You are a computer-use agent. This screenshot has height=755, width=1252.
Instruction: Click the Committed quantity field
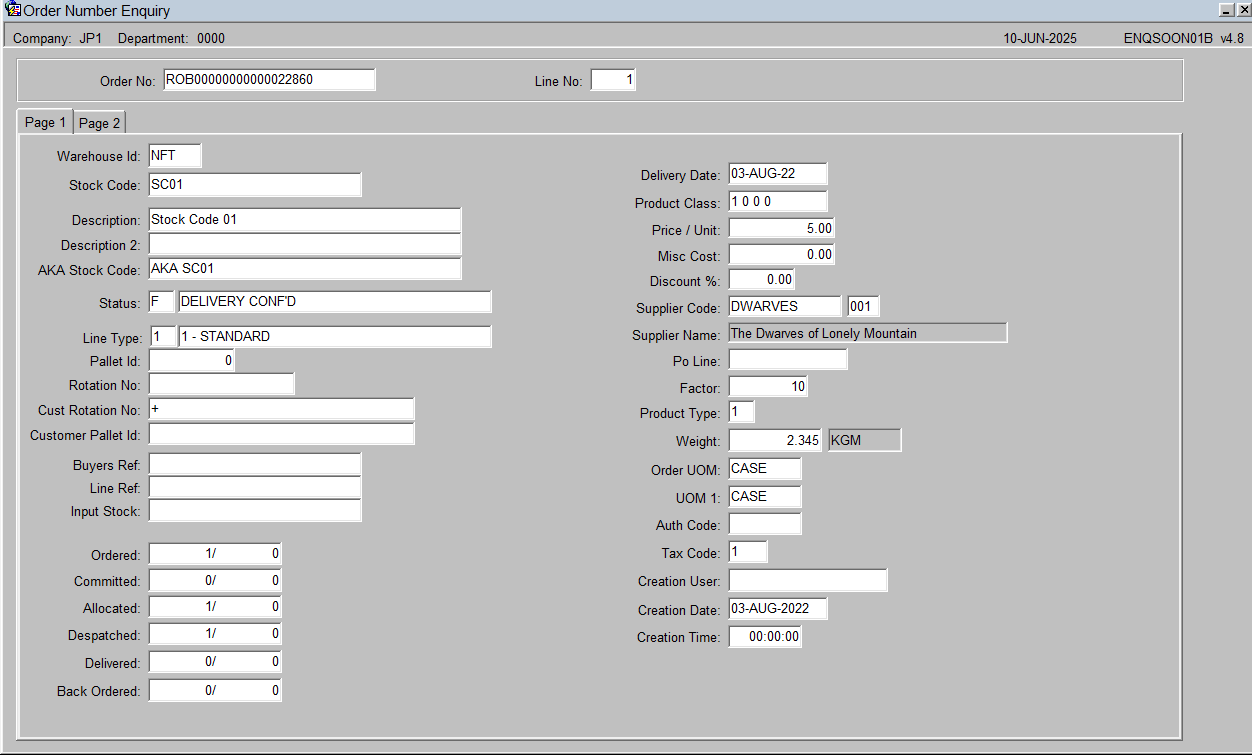[215, 581]
